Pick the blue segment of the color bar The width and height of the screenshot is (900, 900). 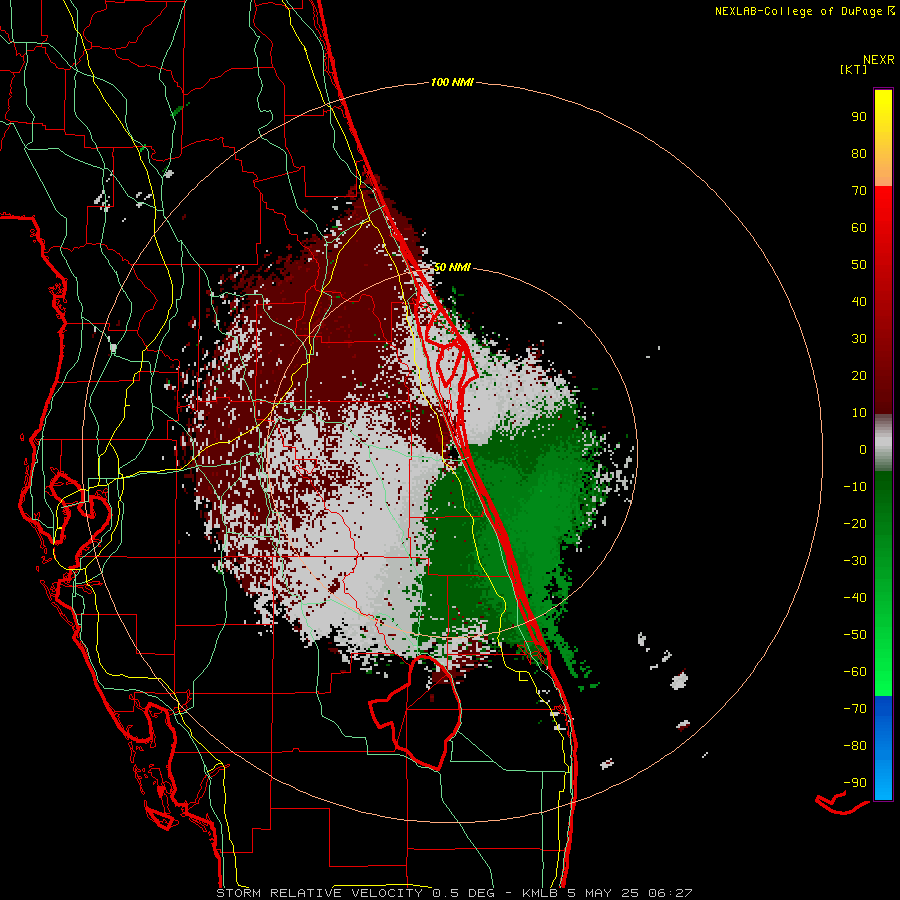[883, 748]
